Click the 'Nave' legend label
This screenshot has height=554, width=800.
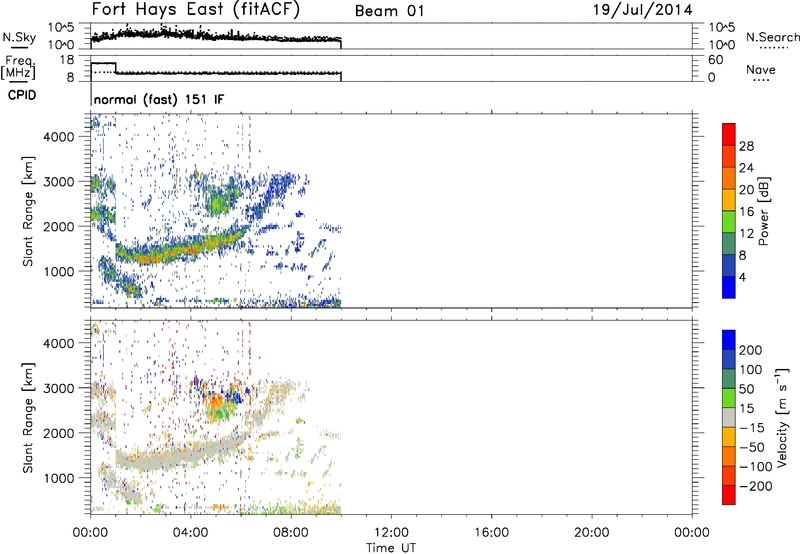[760, 69]
